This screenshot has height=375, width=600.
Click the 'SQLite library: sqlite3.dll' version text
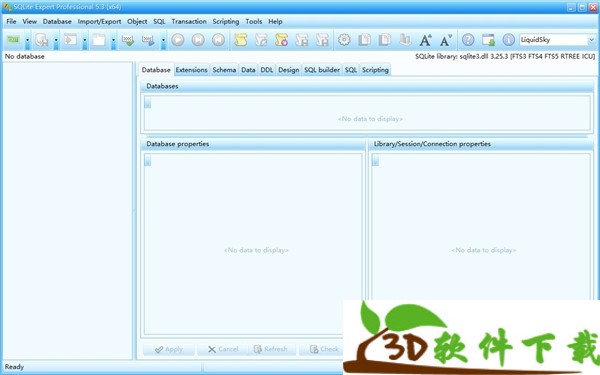[505, 56]
